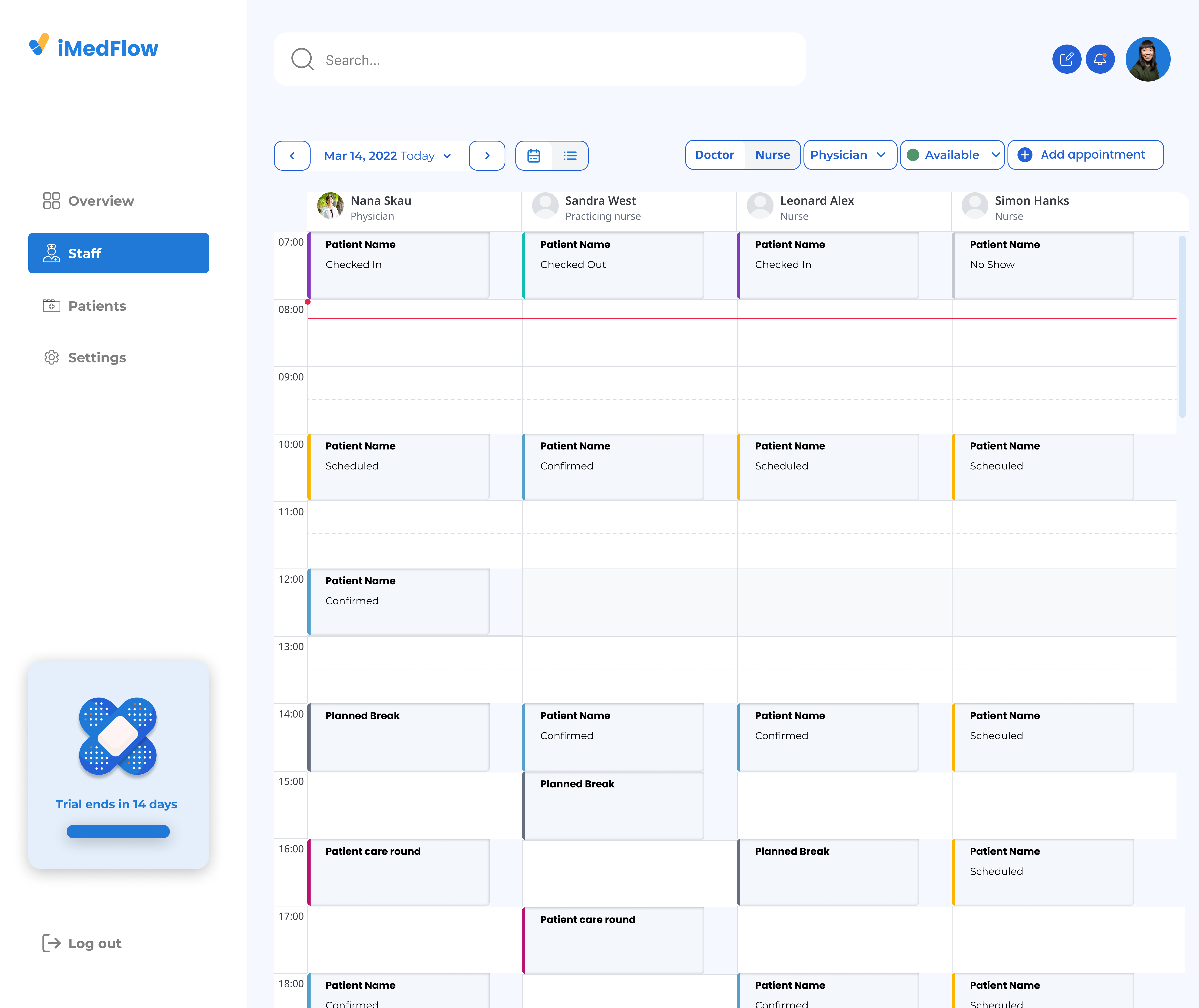Viewport: 1199px width, 1008px height.
Task: Open Simon Hanks's No Show appointment
Action: pos(1043,265)
